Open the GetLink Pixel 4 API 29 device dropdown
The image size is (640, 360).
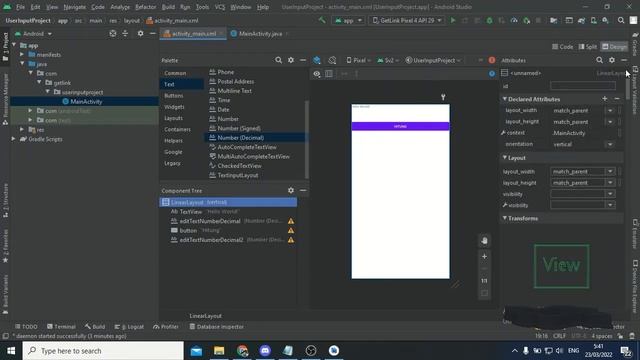pyautogui.click(x=407, y=20)
